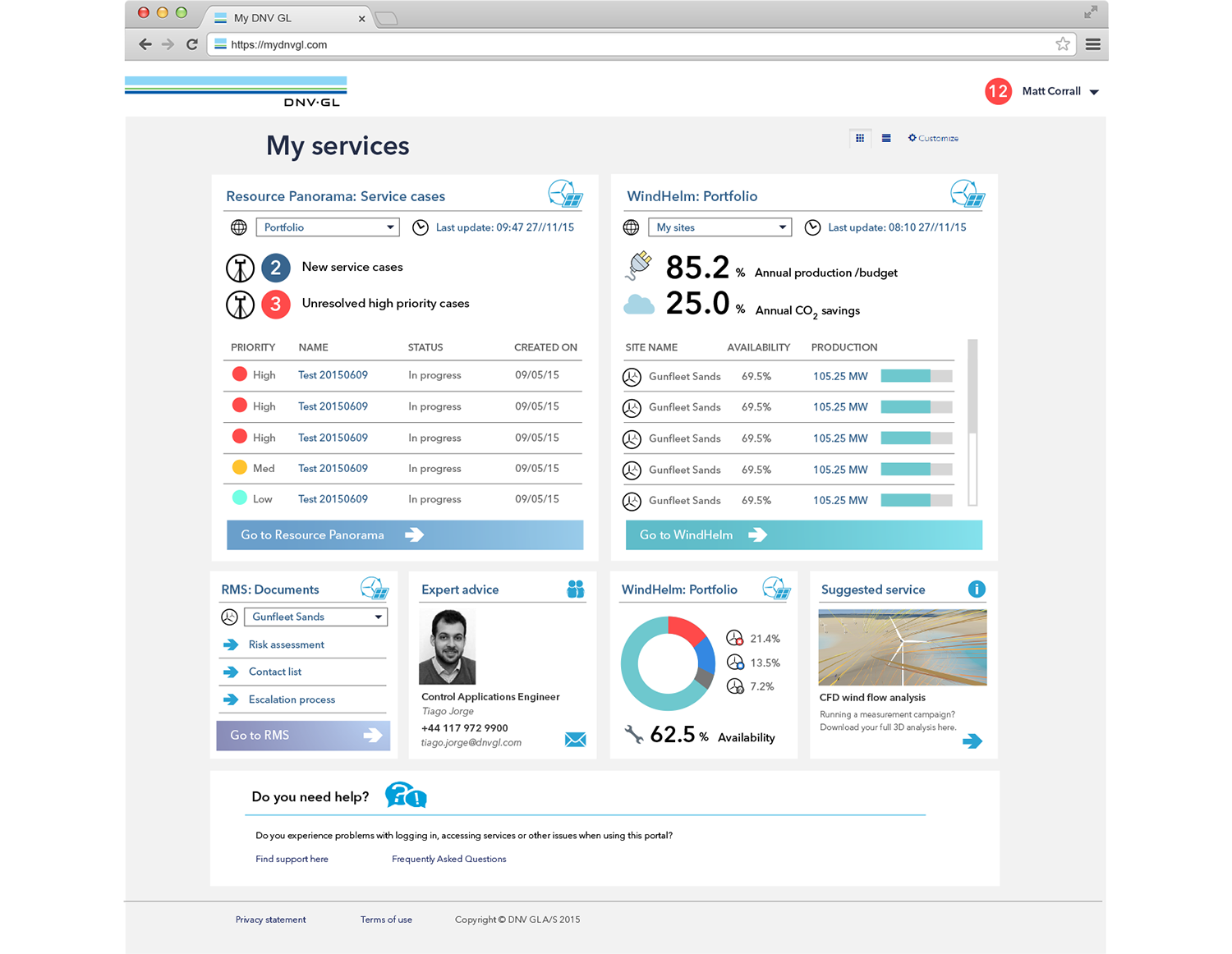Click the globe icon beside Portfolio dropdown
The height and width of the screenshot is (954, 1232).
pos(239,227)
